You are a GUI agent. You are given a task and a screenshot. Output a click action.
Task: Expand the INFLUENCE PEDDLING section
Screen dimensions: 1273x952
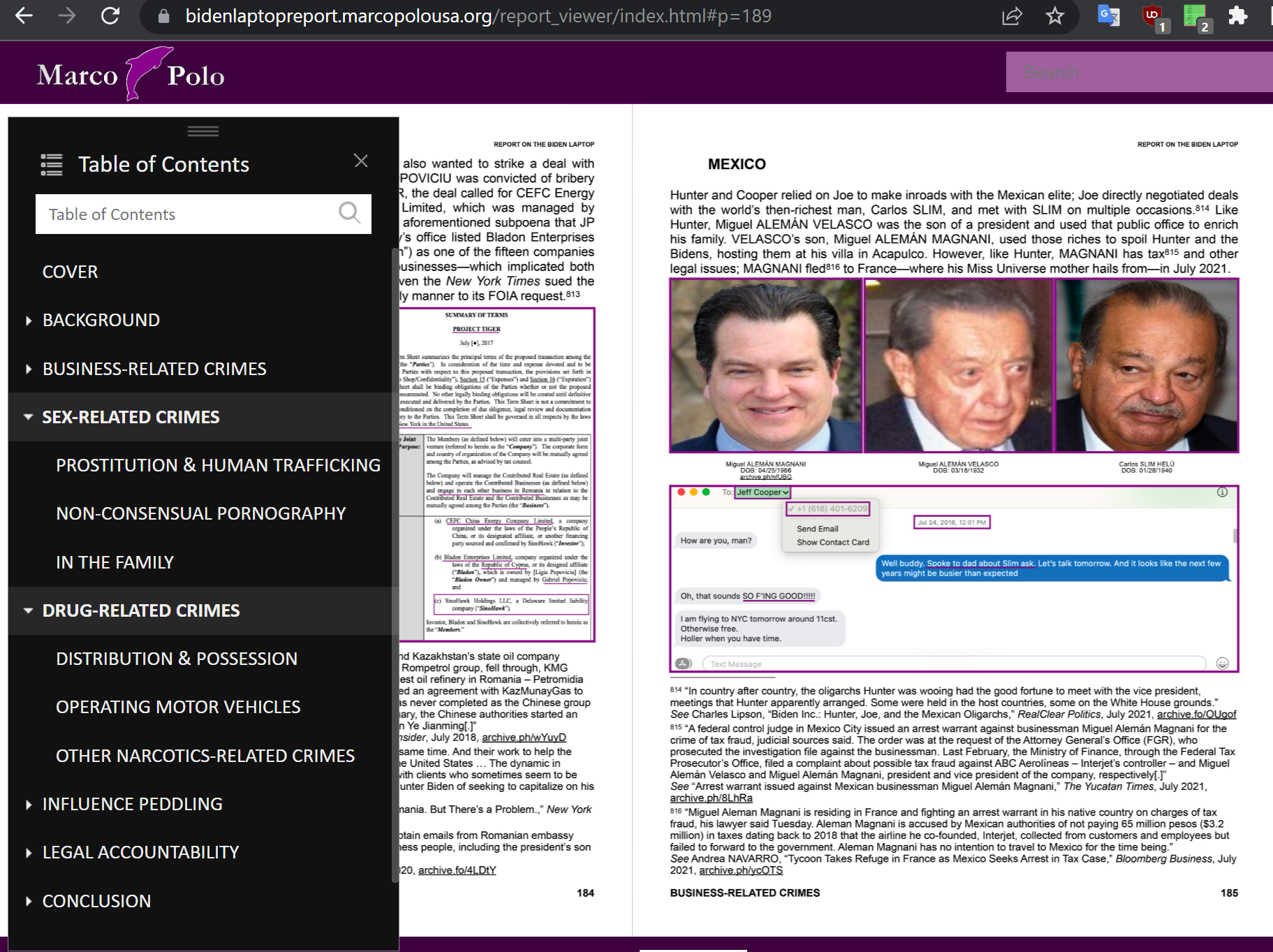29,805
